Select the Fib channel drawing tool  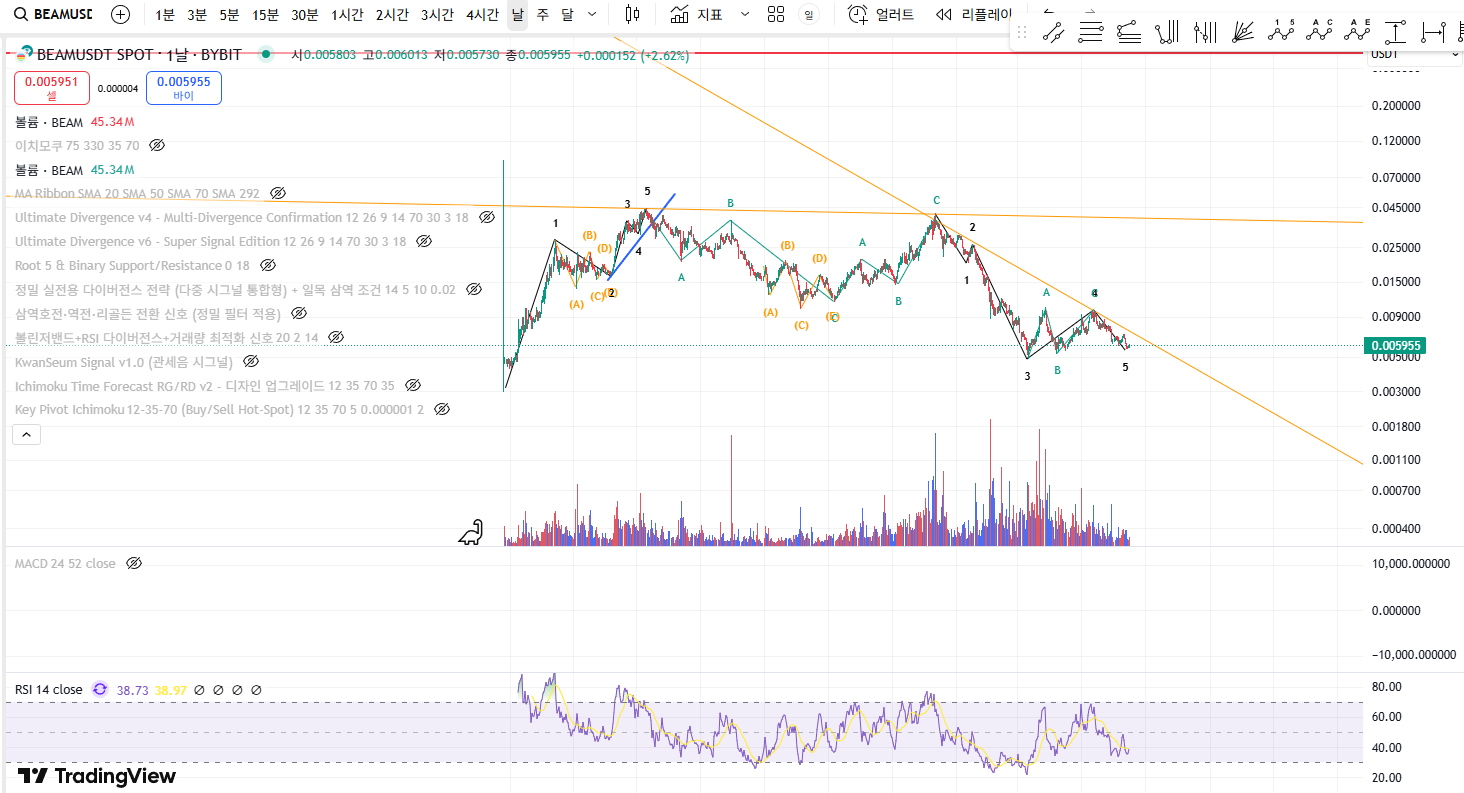pyautogui.click(x=1129, y=32)
